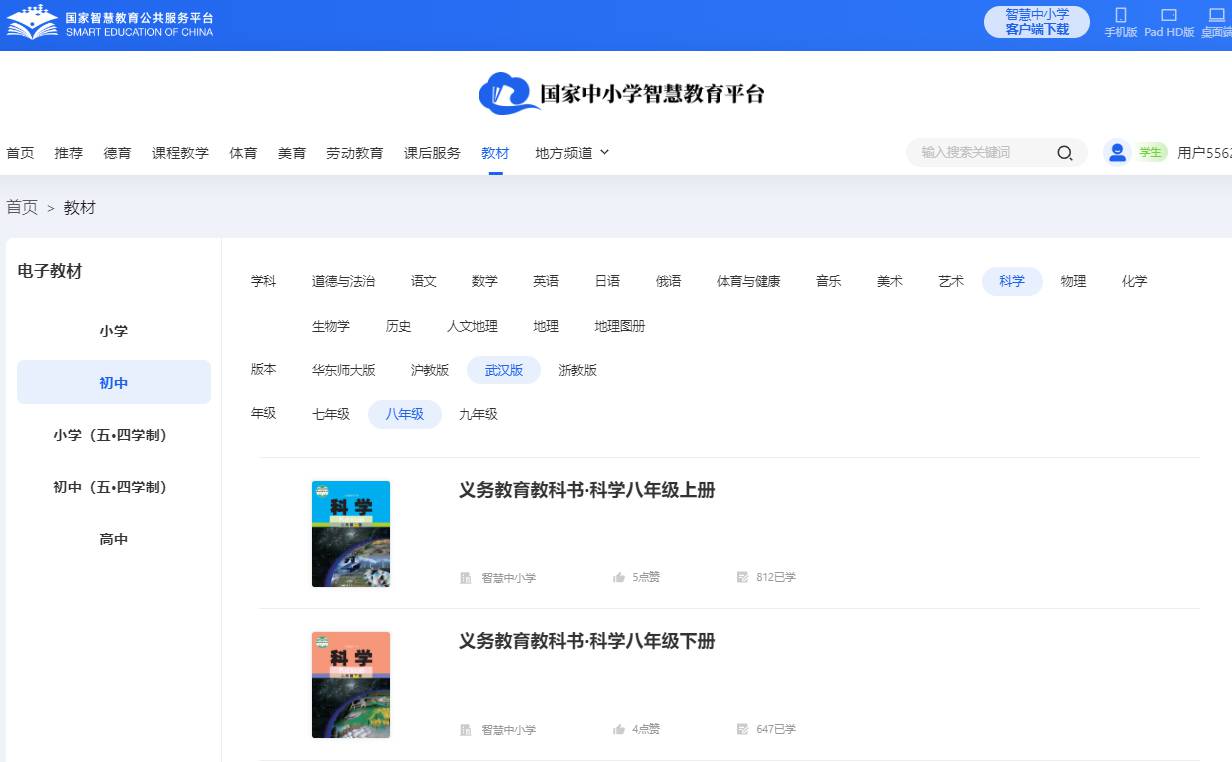Click the 学生 role badge
This screenshot has height=762, width=1232.
click(x=1151, y=152)
